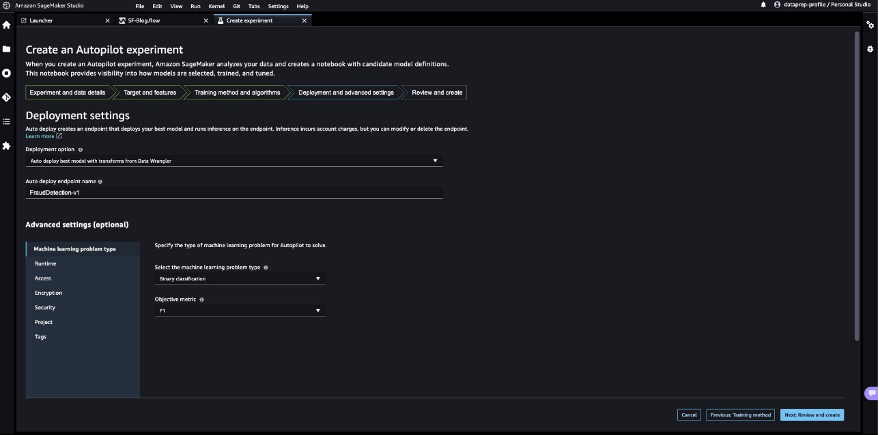Image resolution: width=879 pixels, height=435 pixels.
Task: Select the Project advanced settings section
Action: click(83, 322)
